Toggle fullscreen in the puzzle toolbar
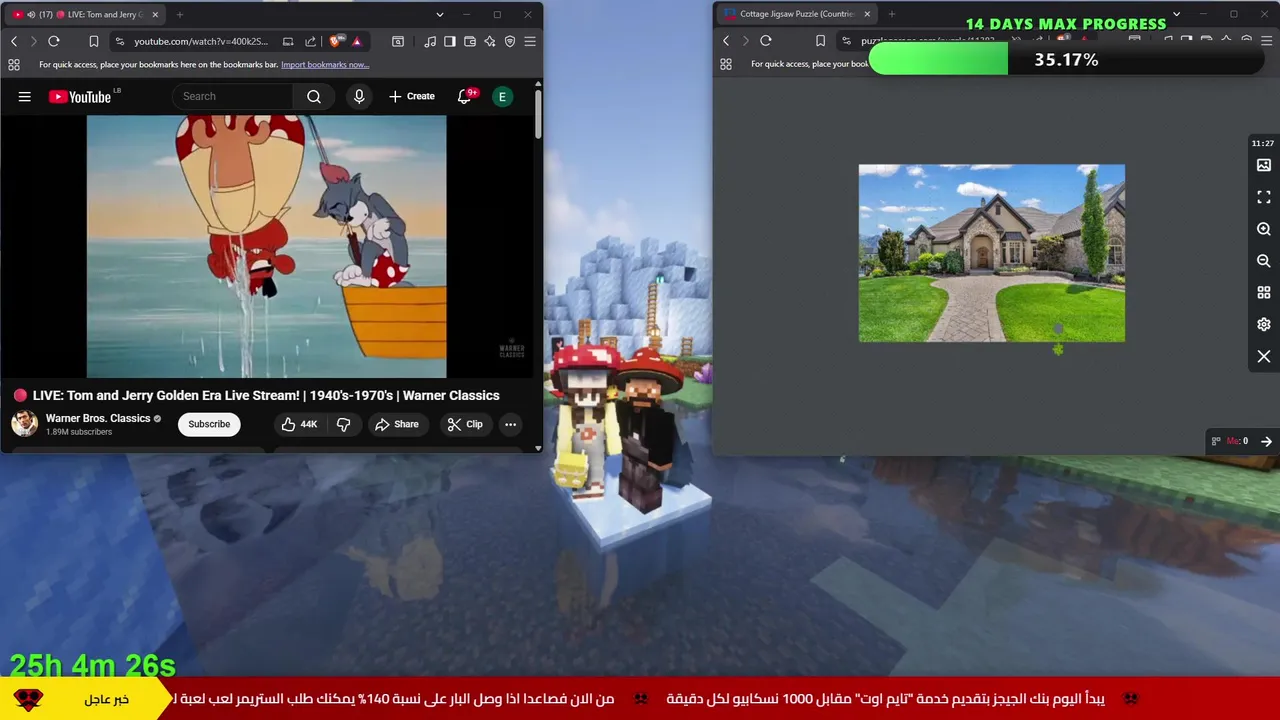 (x=1264, y=197)
